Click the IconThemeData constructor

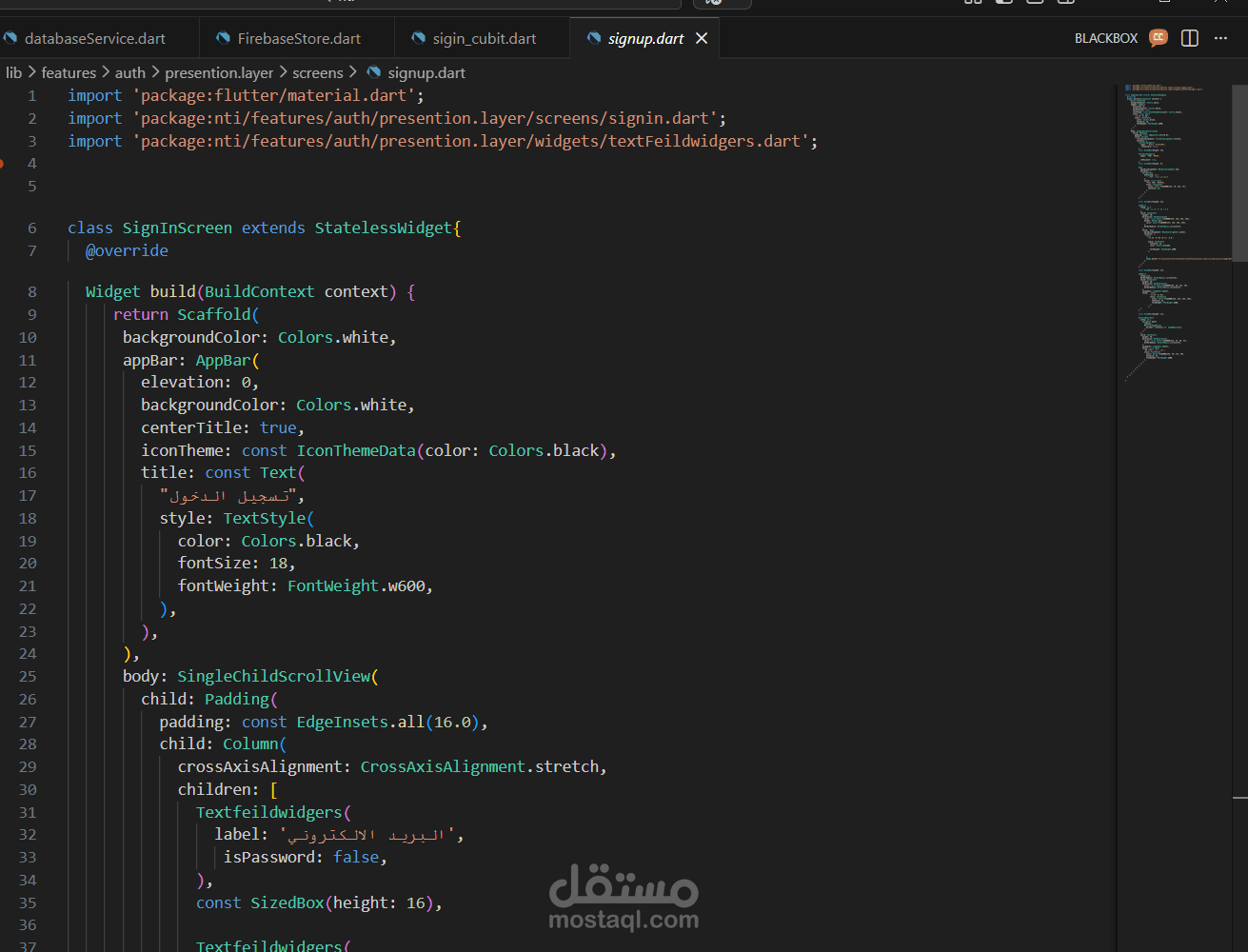click(x=356, y=451)
